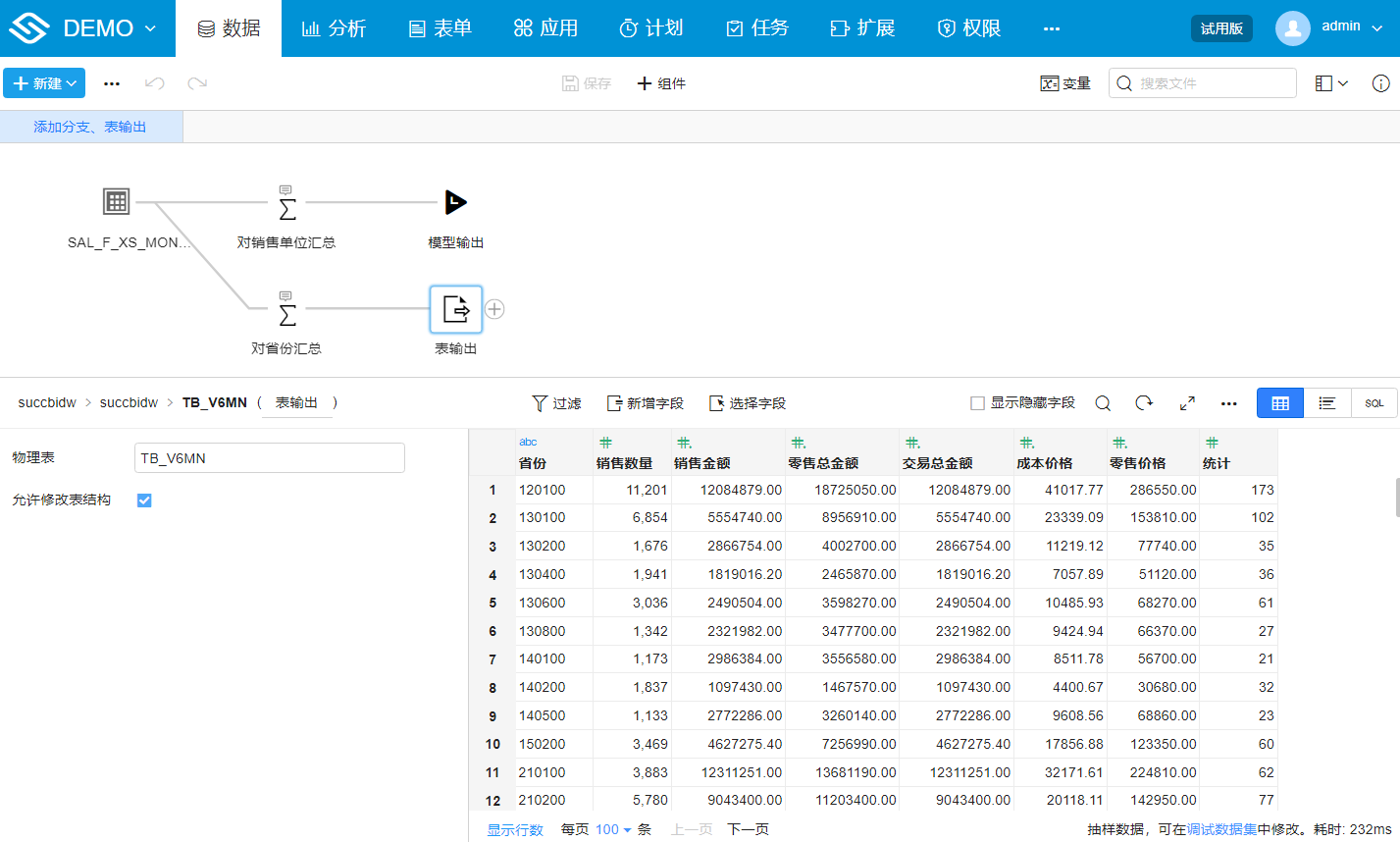Click the refresh icon in the preview toolbar

pyautogui.click(x=1146, y=402)
